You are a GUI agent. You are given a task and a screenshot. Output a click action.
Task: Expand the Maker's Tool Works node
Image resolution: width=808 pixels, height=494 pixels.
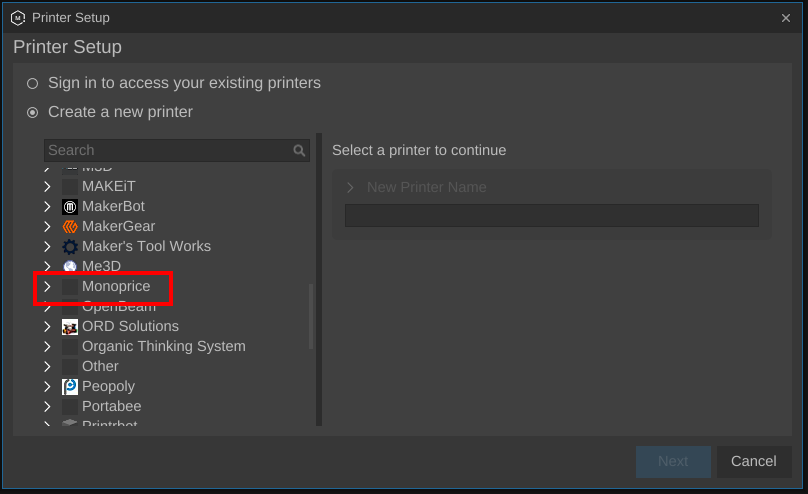47,247
